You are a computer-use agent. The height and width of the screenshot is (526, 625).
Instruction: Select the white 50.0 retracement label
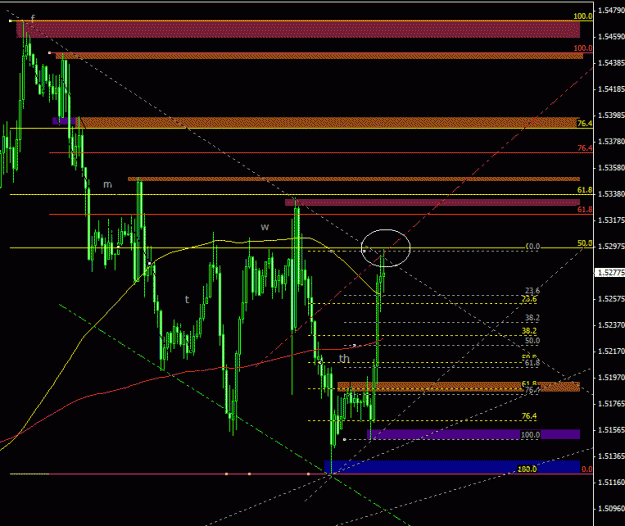(533, 341)
